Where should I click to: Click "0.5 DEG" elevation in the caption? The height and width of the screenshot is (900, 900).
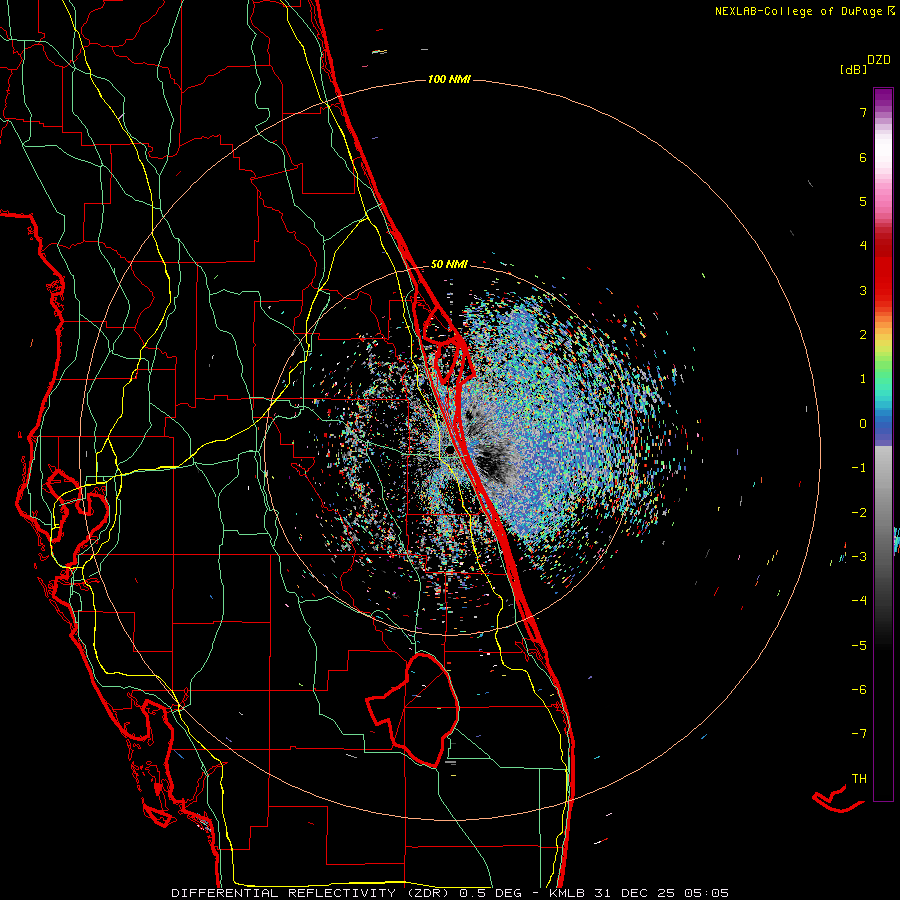click(x=491, y=893)
